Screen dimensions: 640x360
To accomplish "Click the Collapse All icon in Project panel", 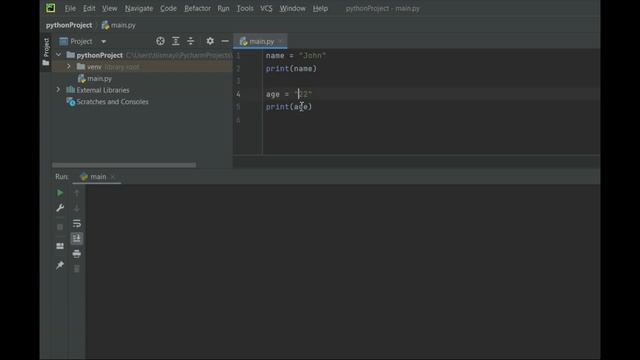I will tap(191, 41).
